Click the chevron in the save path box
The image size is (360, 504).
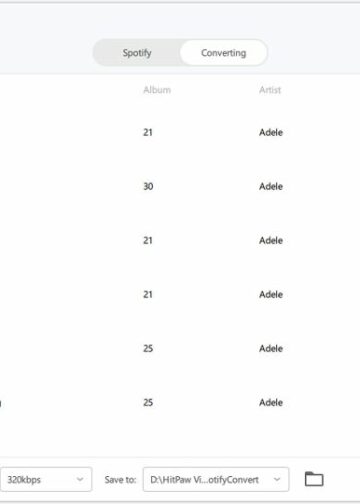tap(277, 479)
